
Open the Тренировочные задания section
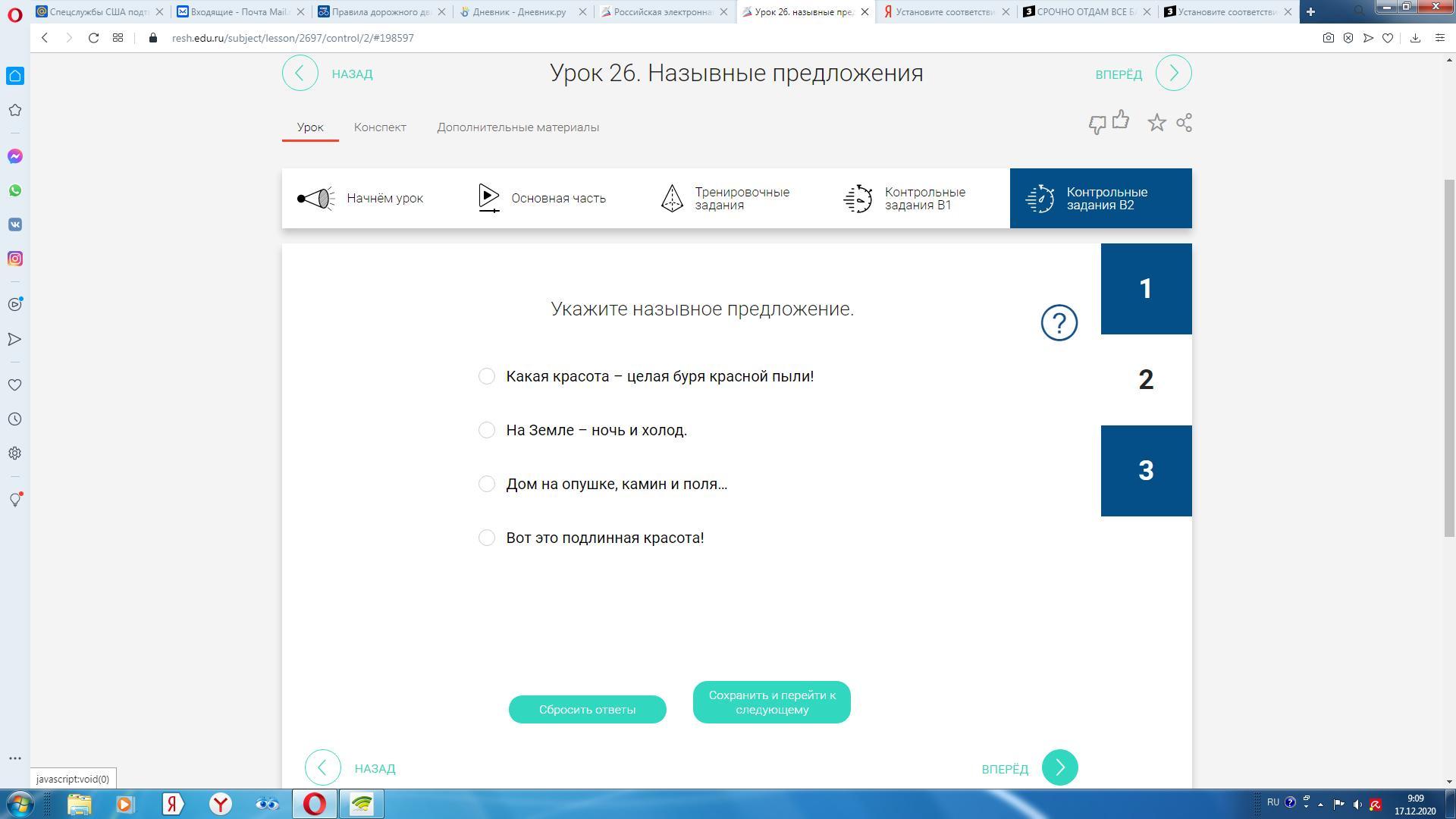click(x=741, y=199)
